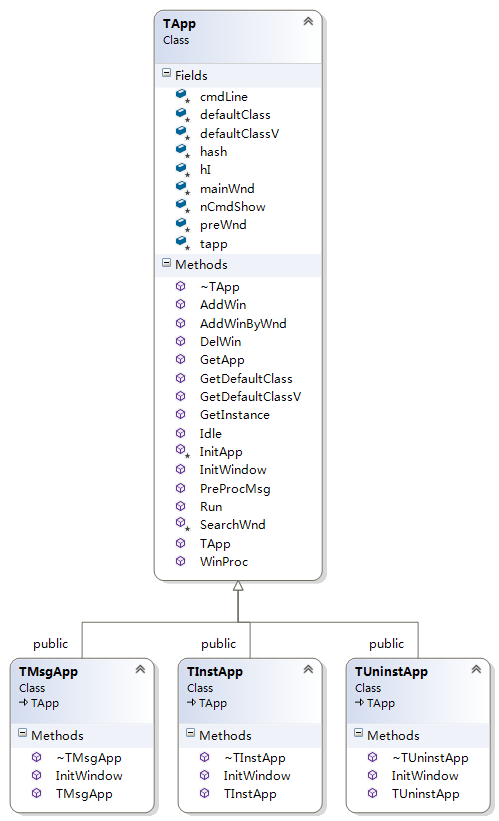
Task: Click the method icon beside ~TUninstApp
Action: (373, 757)
